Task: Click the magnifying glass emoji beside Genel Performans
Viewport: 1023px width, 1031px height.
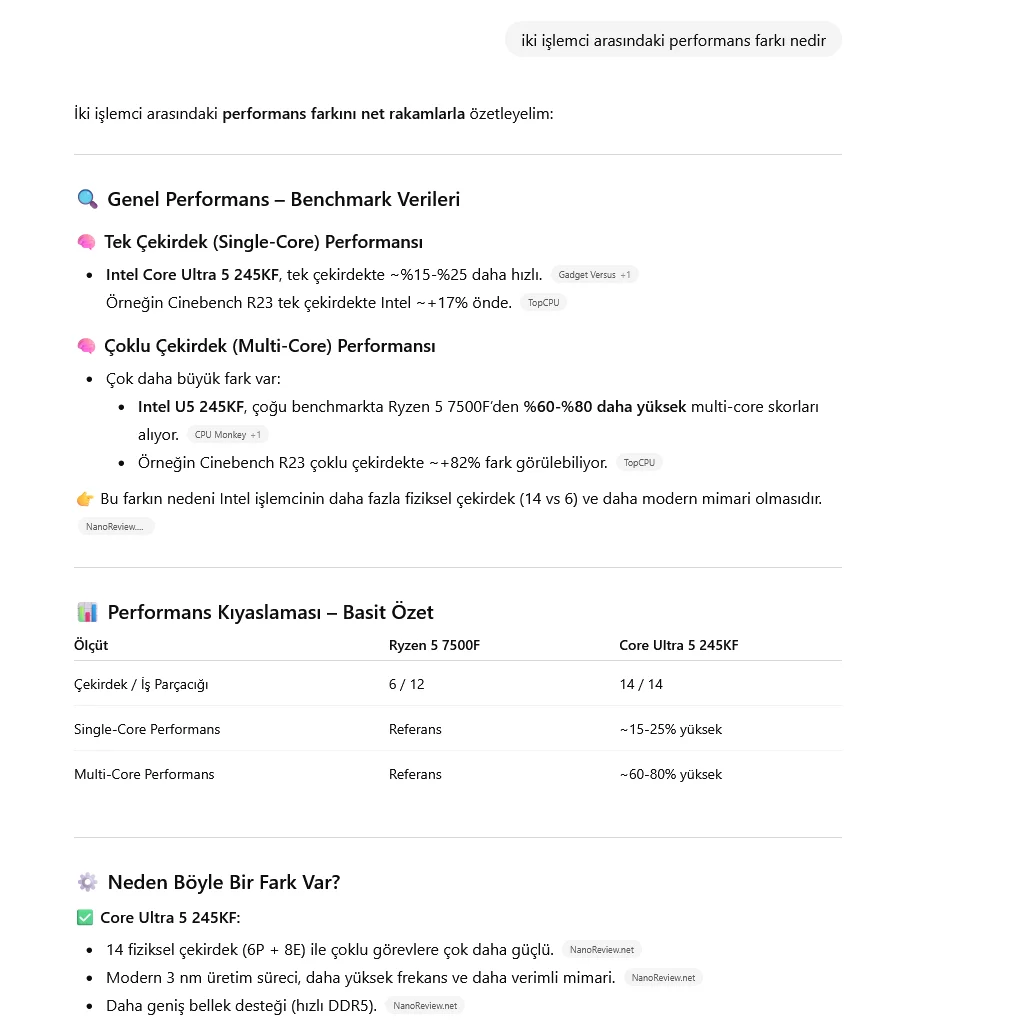Action: (x=87, y=199)
